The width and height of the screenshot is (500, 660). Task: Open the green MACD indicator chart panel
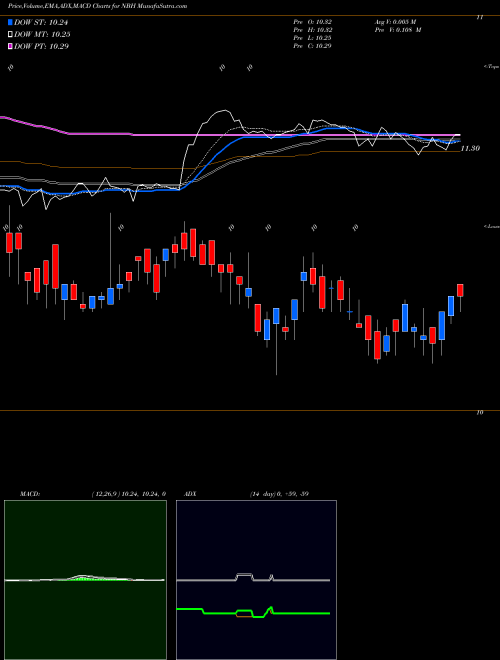pyautogui.click(x=85, y=580)
